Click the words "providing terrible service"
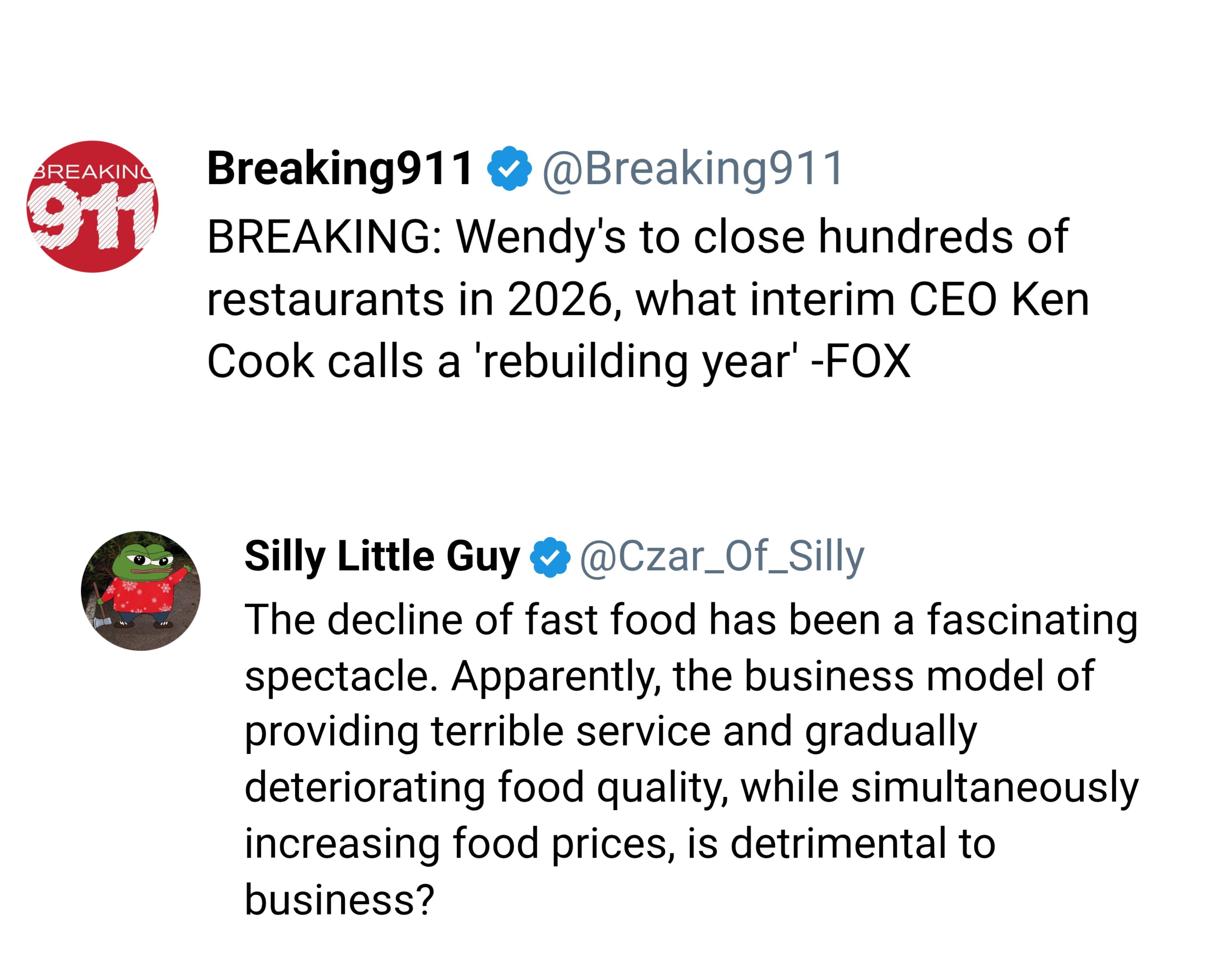Image resolution: width=1225 pixels, height=980 pixels. [477, 731]
